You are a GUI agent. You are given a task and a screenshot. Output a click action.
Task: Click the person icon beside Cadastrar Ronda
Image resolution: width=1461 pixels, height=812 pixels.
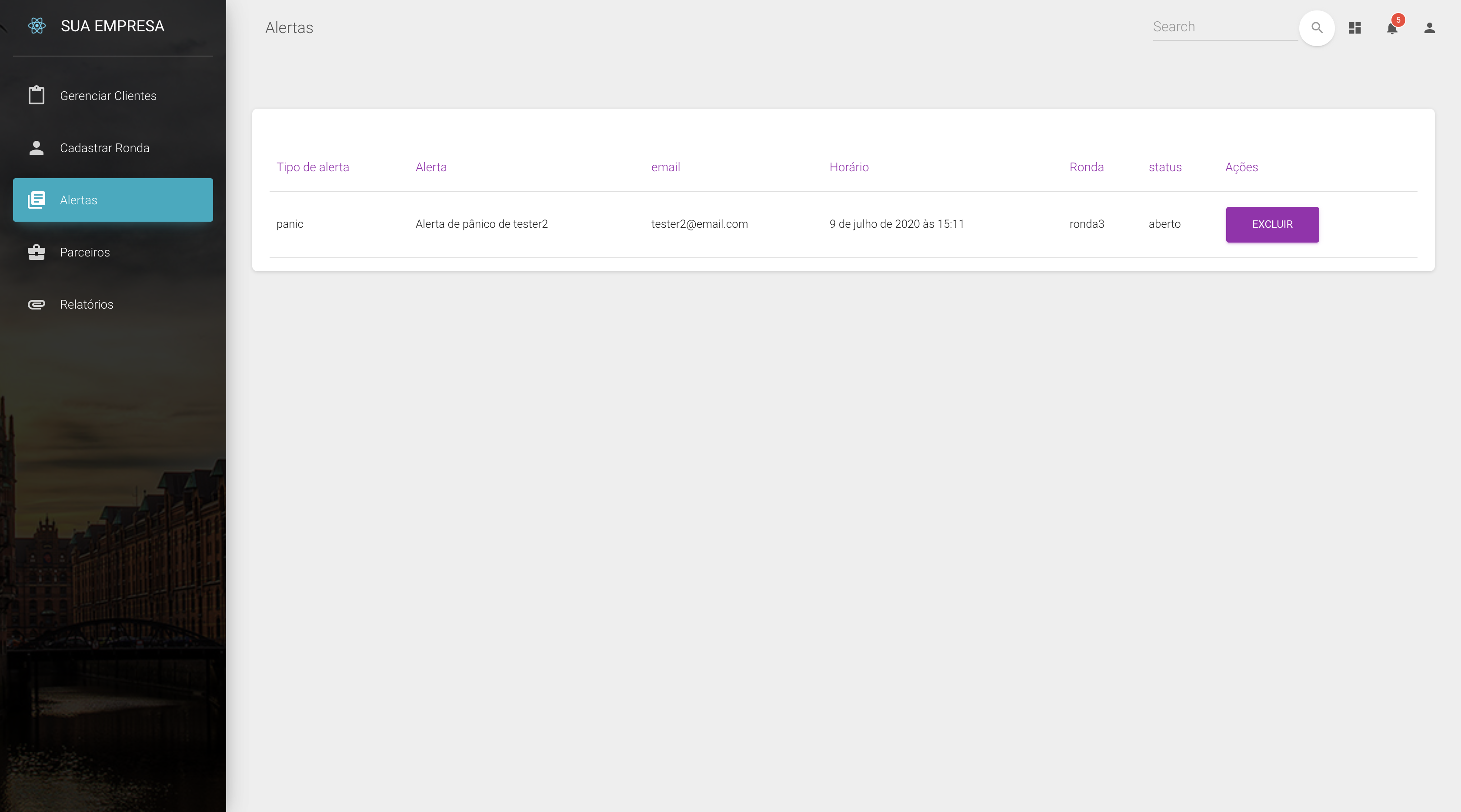coord(36,148)
